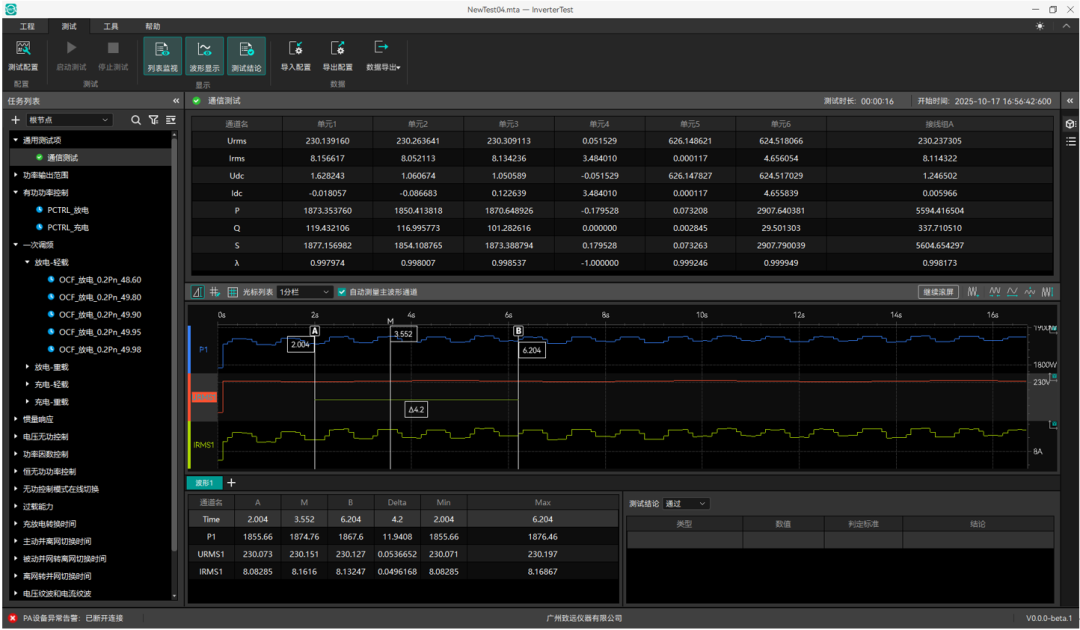Switch to the 工程 ribbon tab
1080x630 pixels.
(27, 26)
